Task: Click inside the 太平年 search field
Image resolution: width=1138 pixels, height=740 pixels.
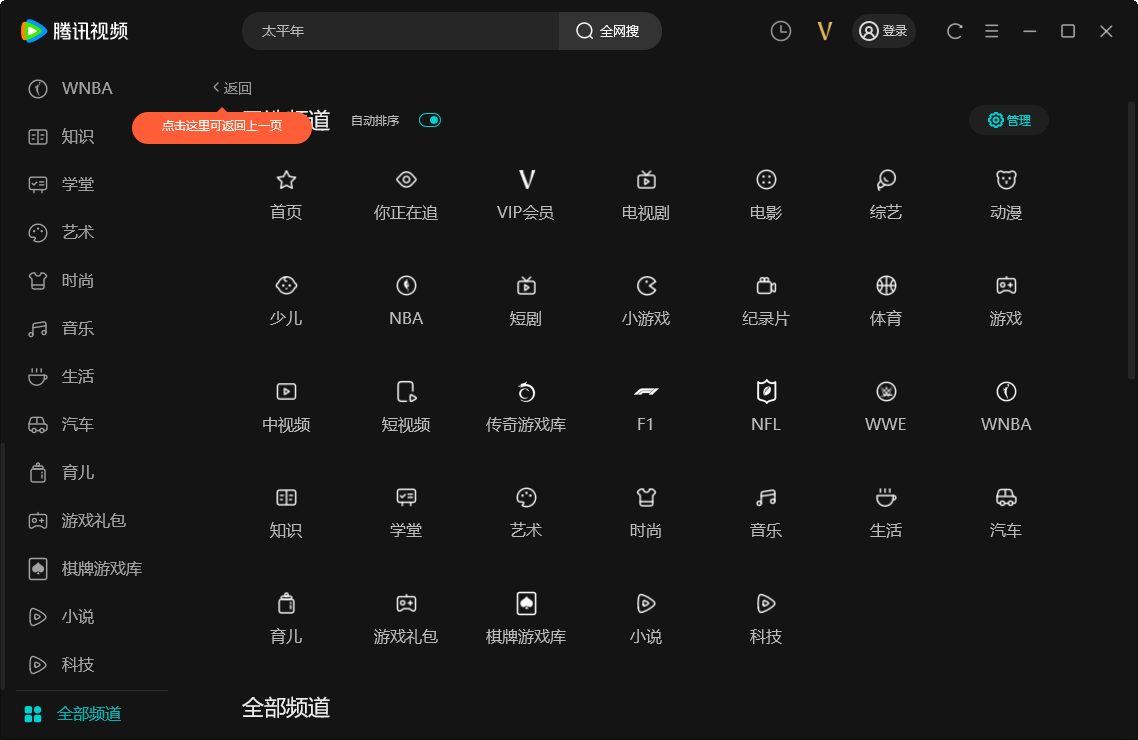Action: (400, 31)
